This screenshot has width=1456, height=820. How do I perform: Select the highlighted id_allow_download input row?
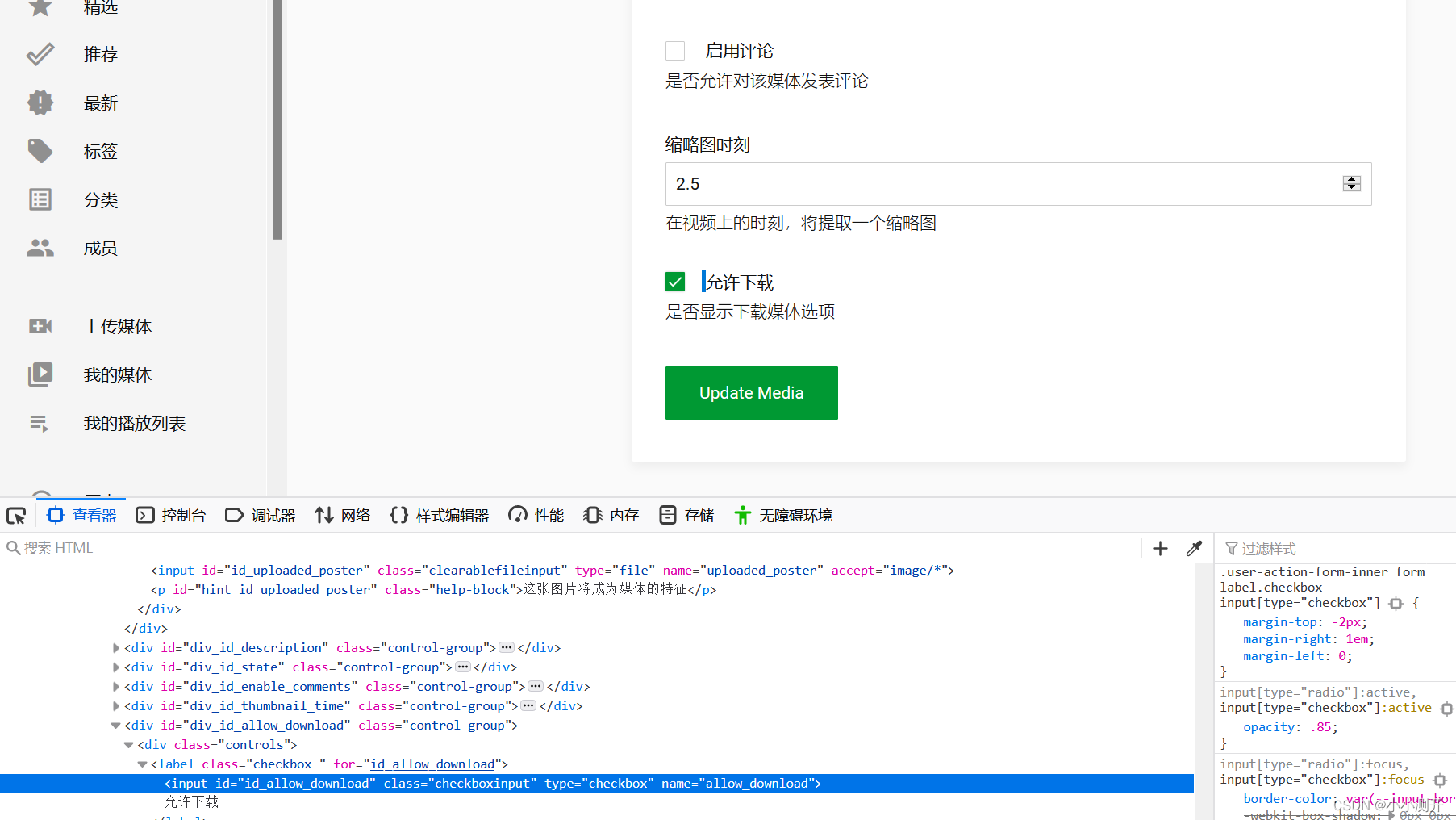597,783
